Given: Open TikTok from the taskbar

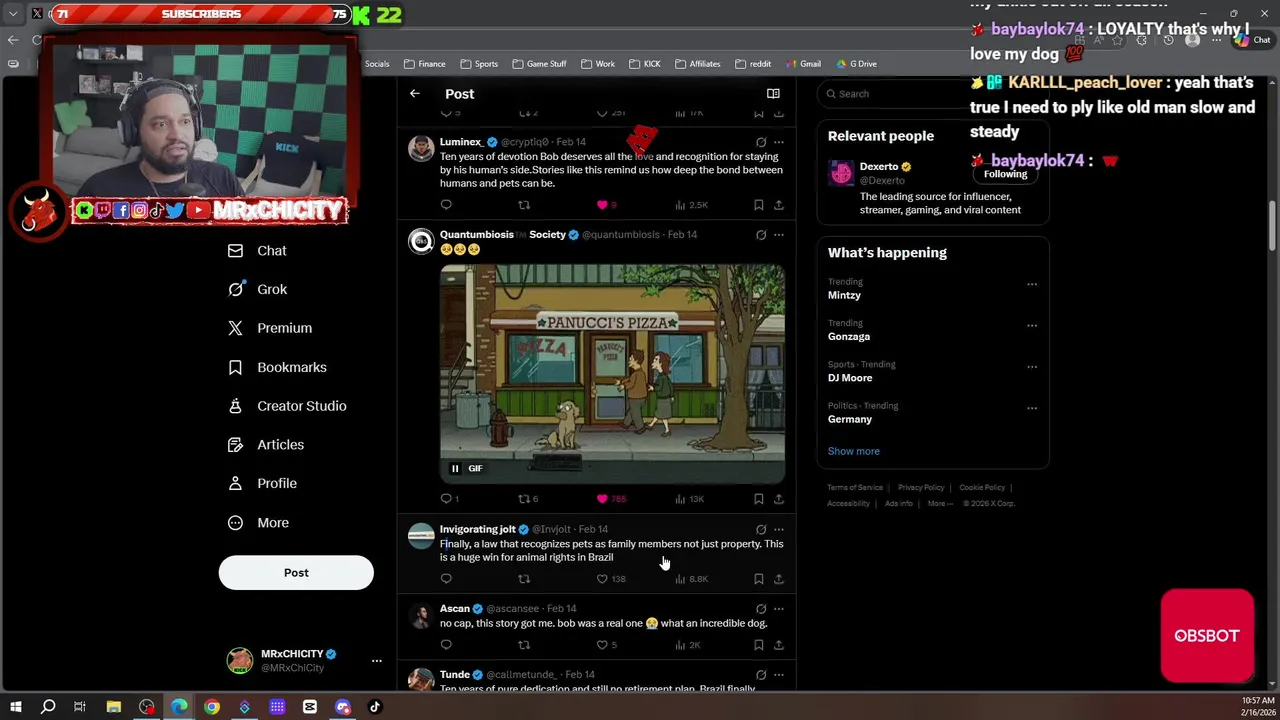Looking at the screenshot, I should coord(375,707).
